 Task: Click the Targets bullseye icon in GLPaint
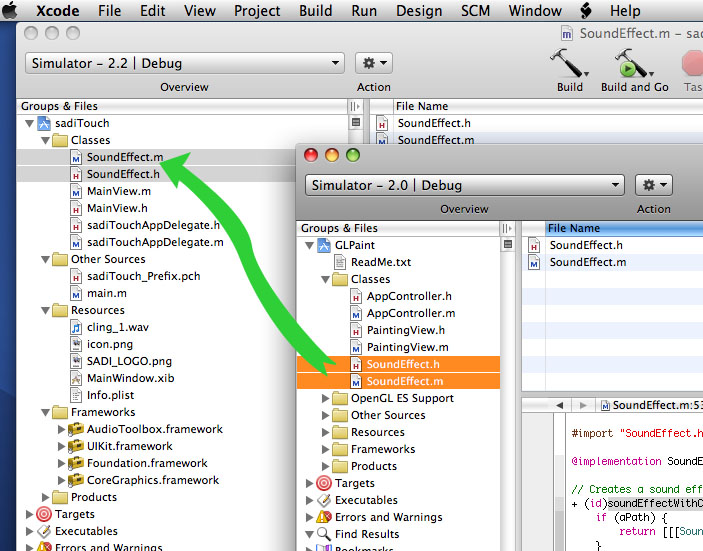click(x=324, y=483)
